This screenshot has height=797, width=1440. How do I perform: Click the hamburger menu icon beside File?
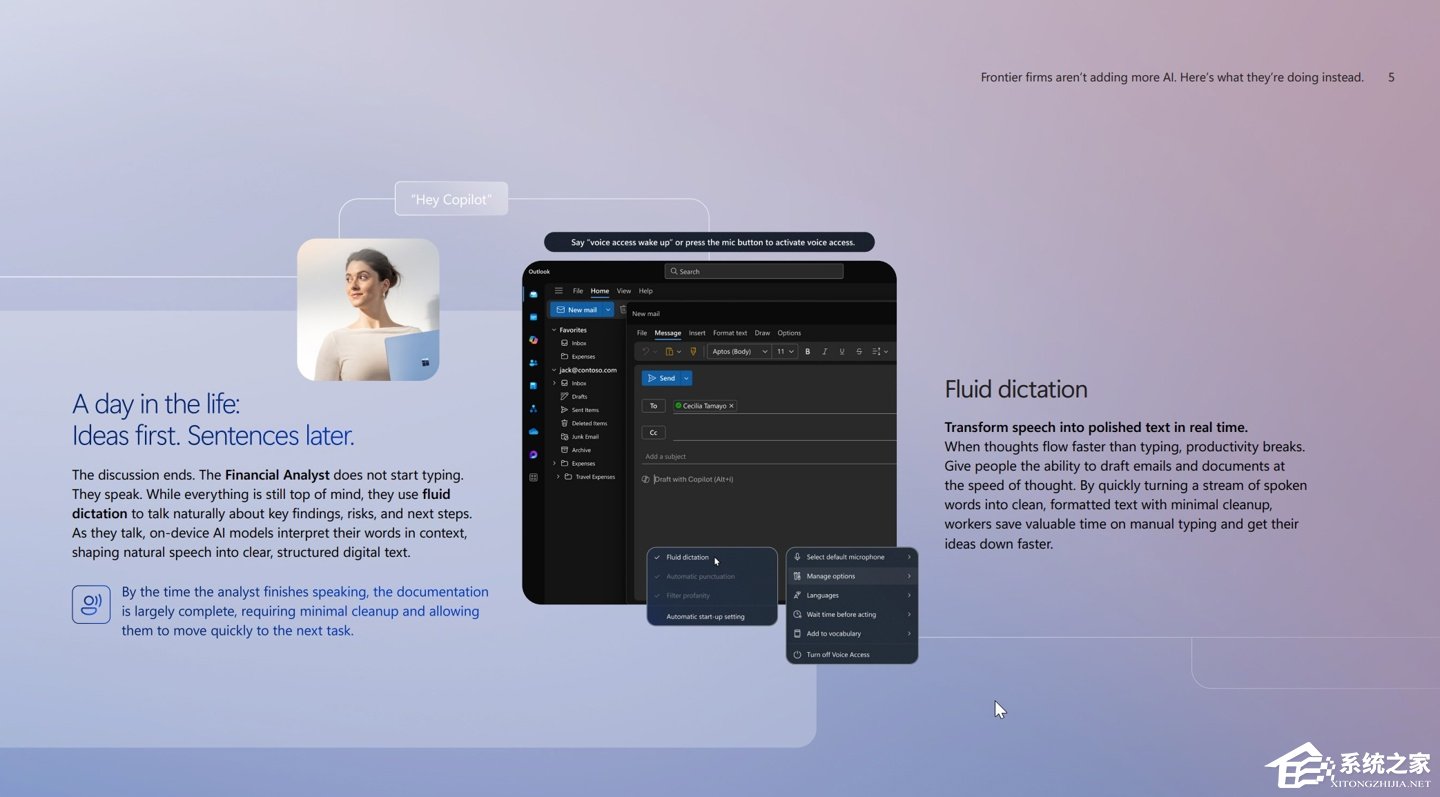click(x=559, y=291)
